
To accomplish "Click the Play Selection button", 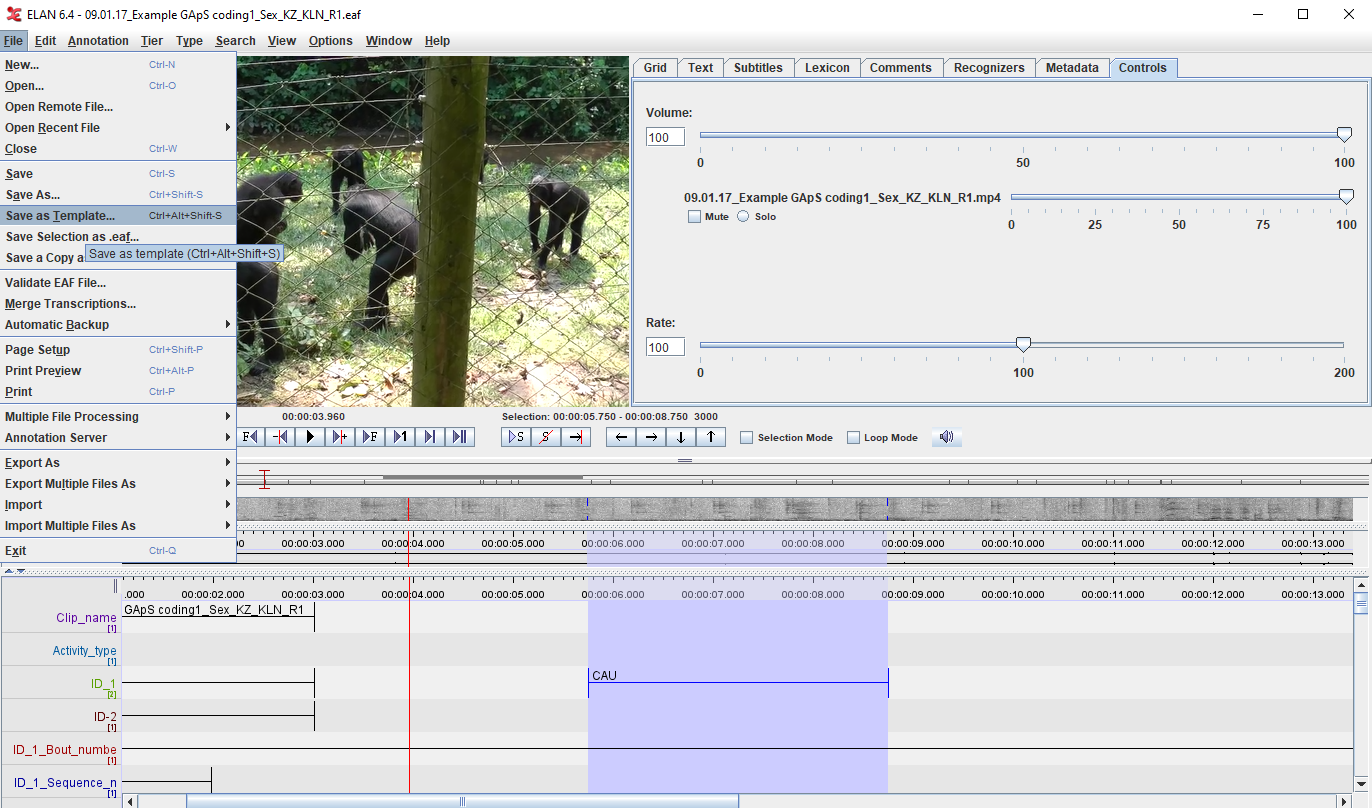I will [x=516, y=437].
